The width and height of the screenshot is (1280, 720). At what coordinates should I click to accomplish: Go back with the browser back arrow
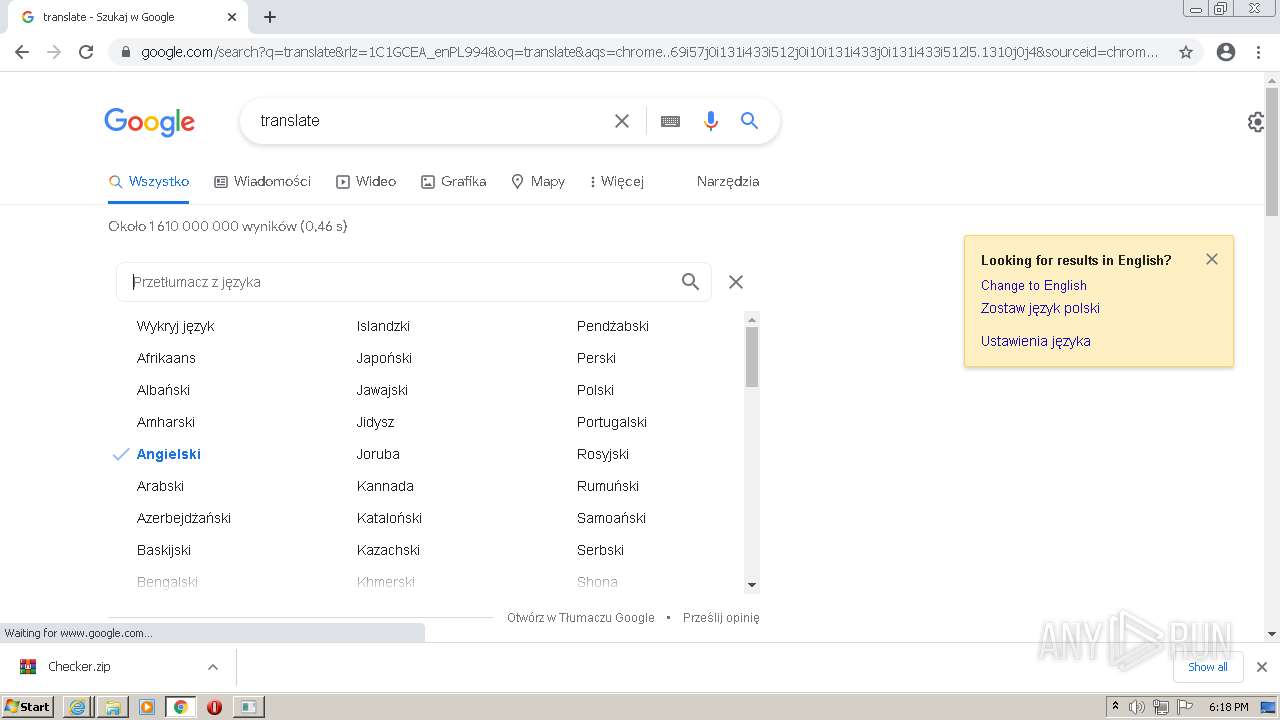(22, 52)
